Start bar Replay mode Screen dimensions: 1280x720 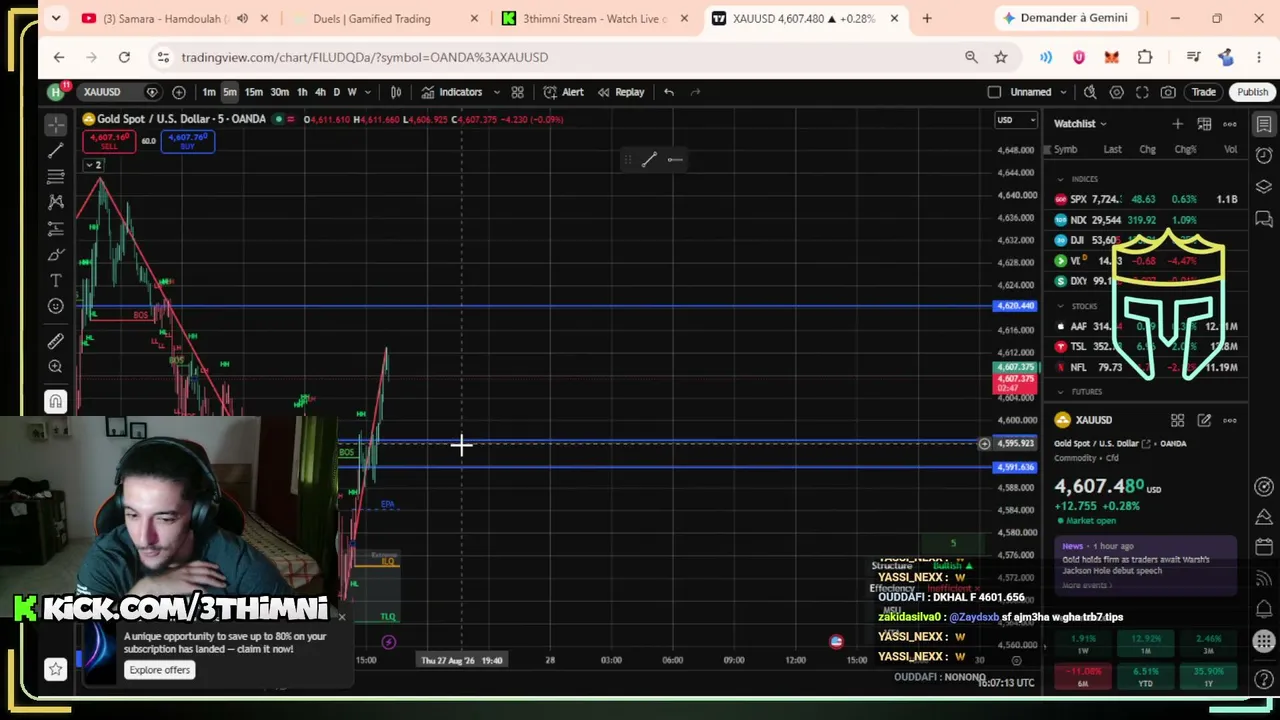coord(621,92)
